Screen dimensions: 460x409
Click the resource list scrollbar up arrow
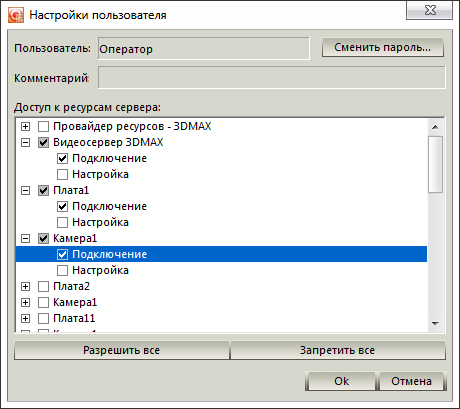click(435, 127)
